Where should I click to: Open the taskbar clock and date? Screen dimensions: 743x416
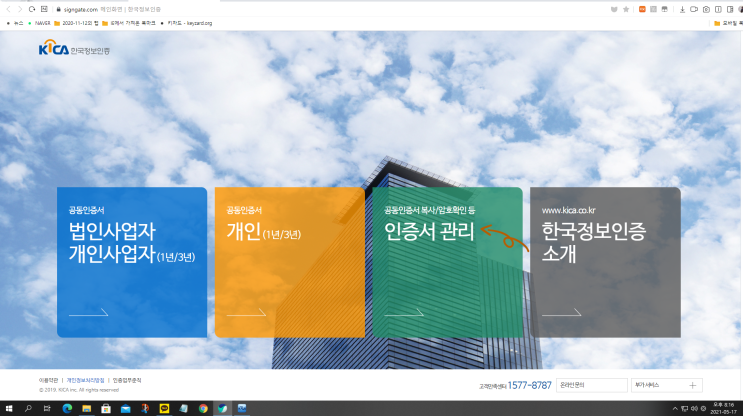(x=724, y=408)
